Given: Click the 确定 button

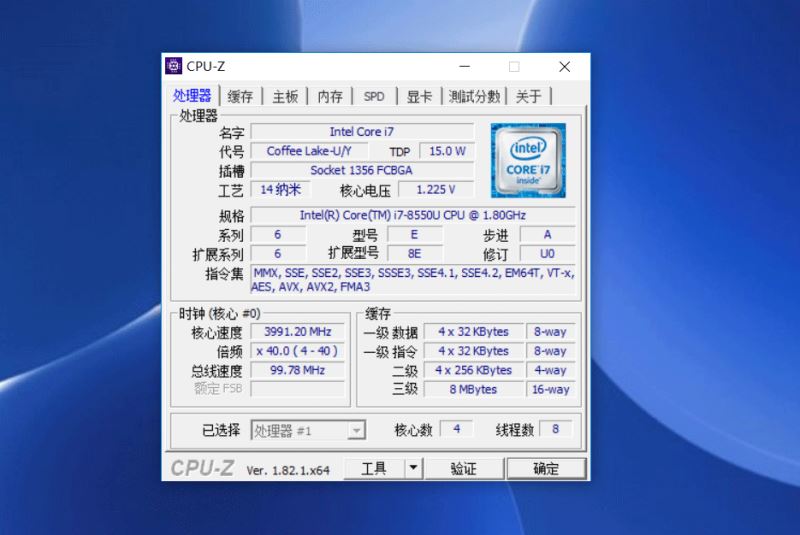Looking at the screenshot, I should 546,468.
